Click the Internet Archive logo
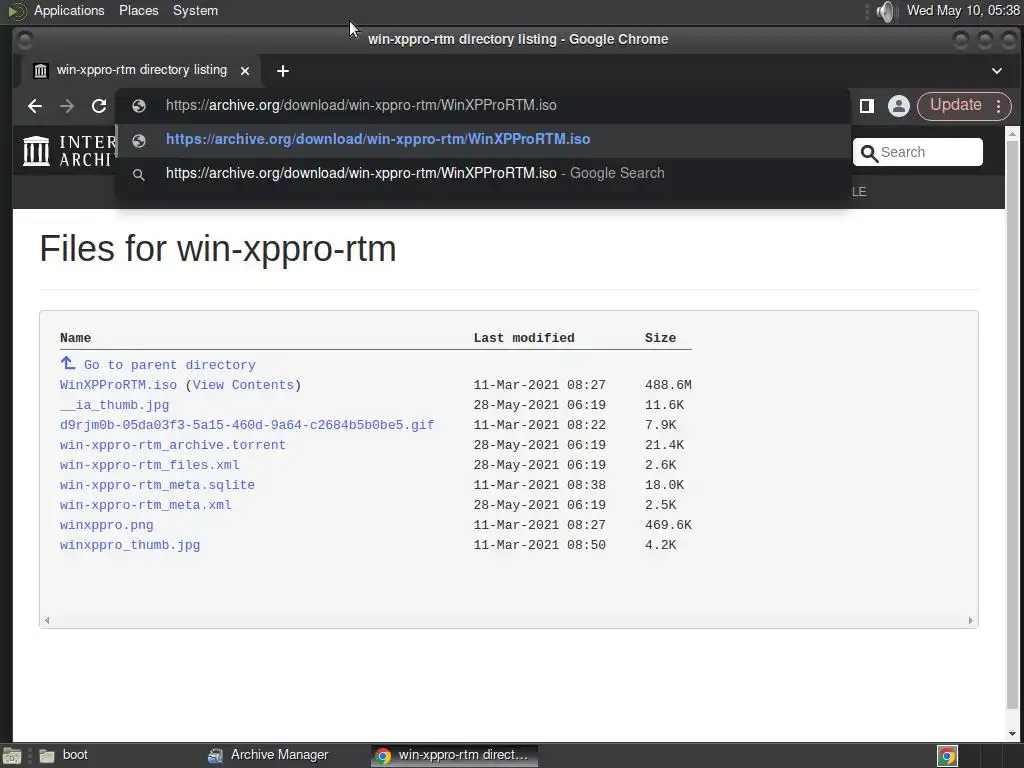 [68, 151]
